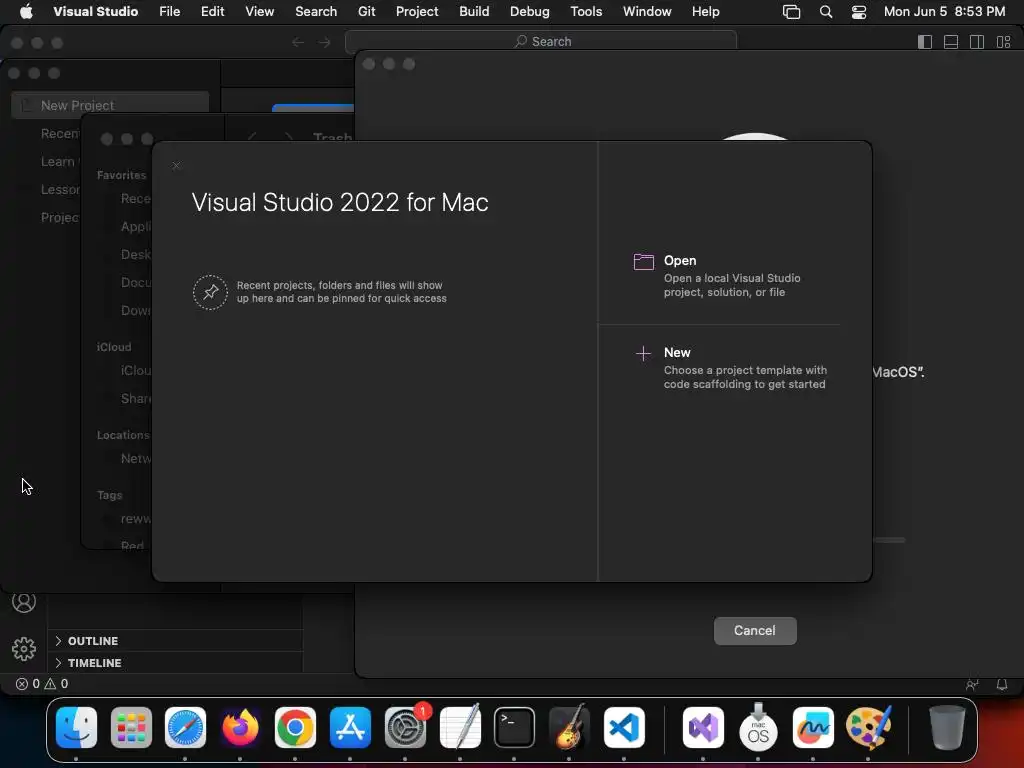
Task: Toggle VS Code primary sidebar layout icon
Action: click(x=925, y=42)
